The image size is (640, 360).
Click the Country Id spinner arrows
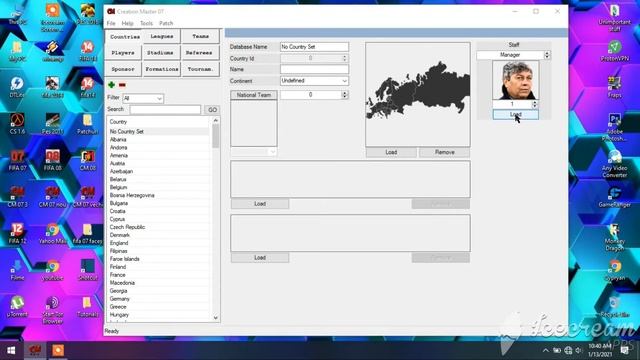click(344, 58)
